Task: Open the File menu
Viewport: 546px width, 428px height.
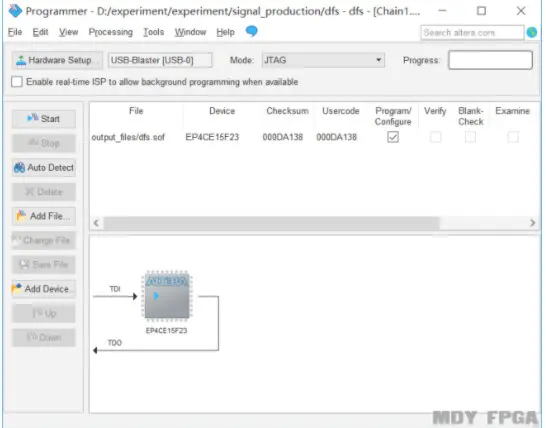Action: [15, 32]
